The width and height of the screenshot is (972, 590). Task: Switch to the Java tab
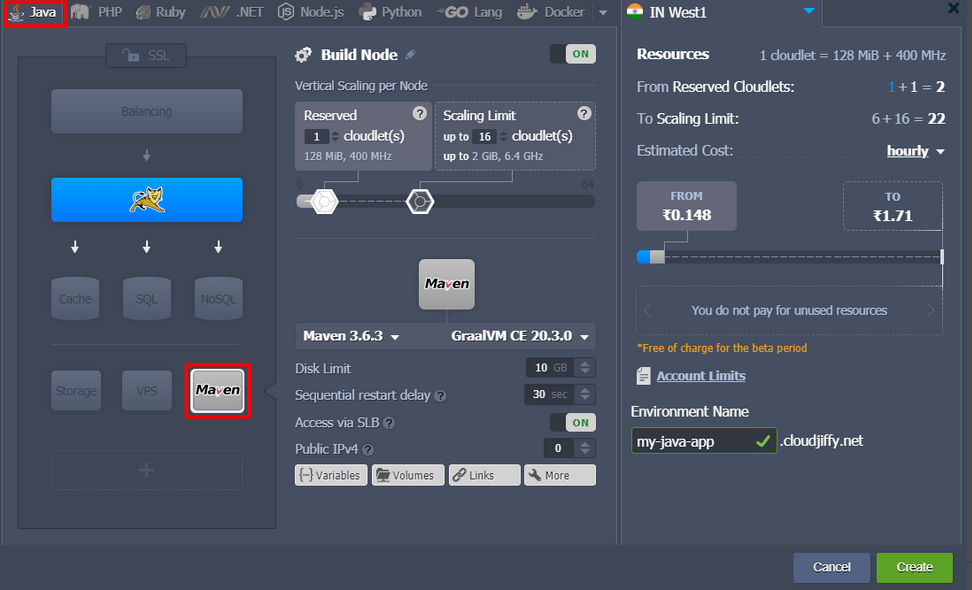(35, 12)
